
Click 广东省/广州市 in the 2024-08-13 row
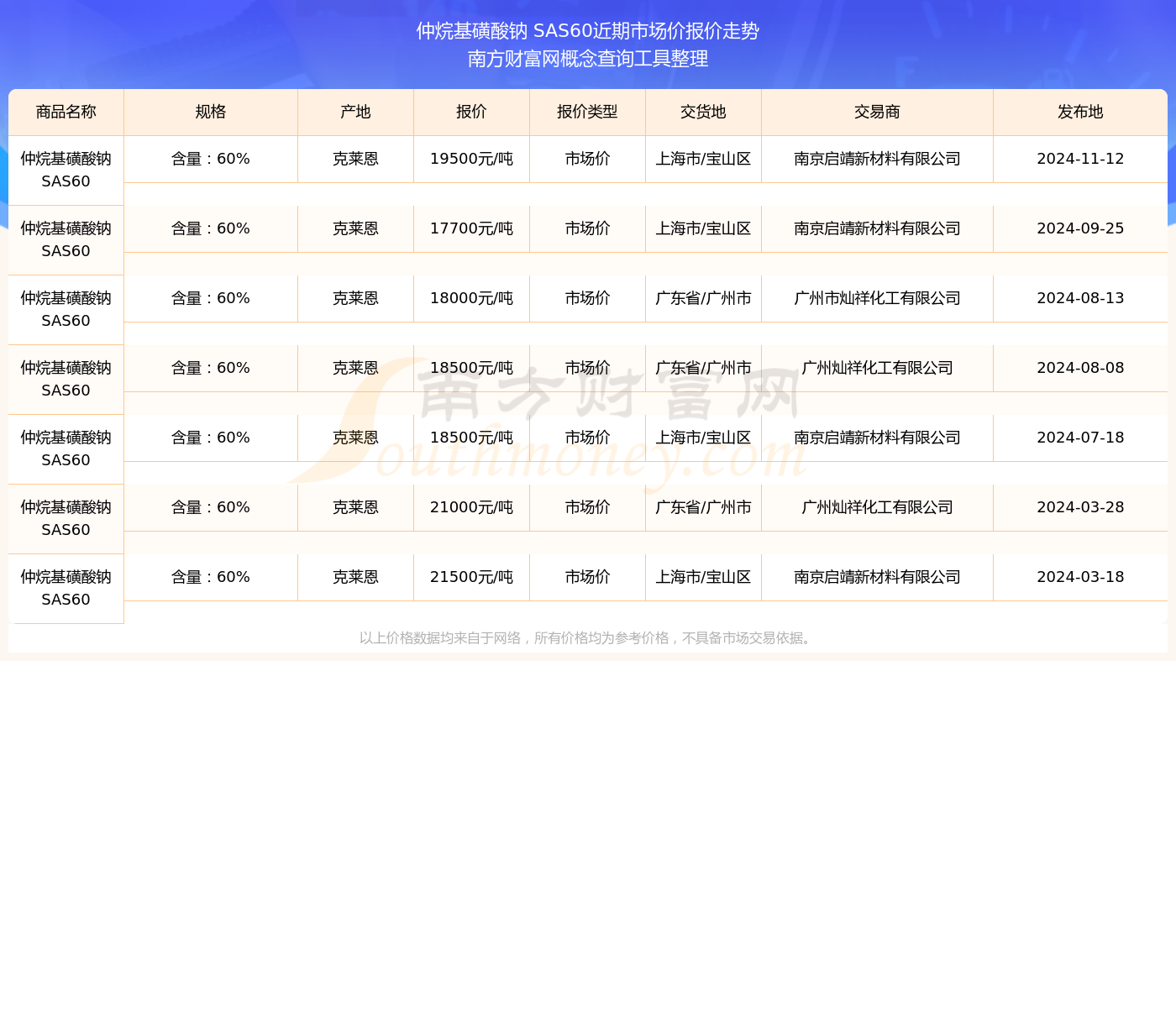[x=704, y=299]
